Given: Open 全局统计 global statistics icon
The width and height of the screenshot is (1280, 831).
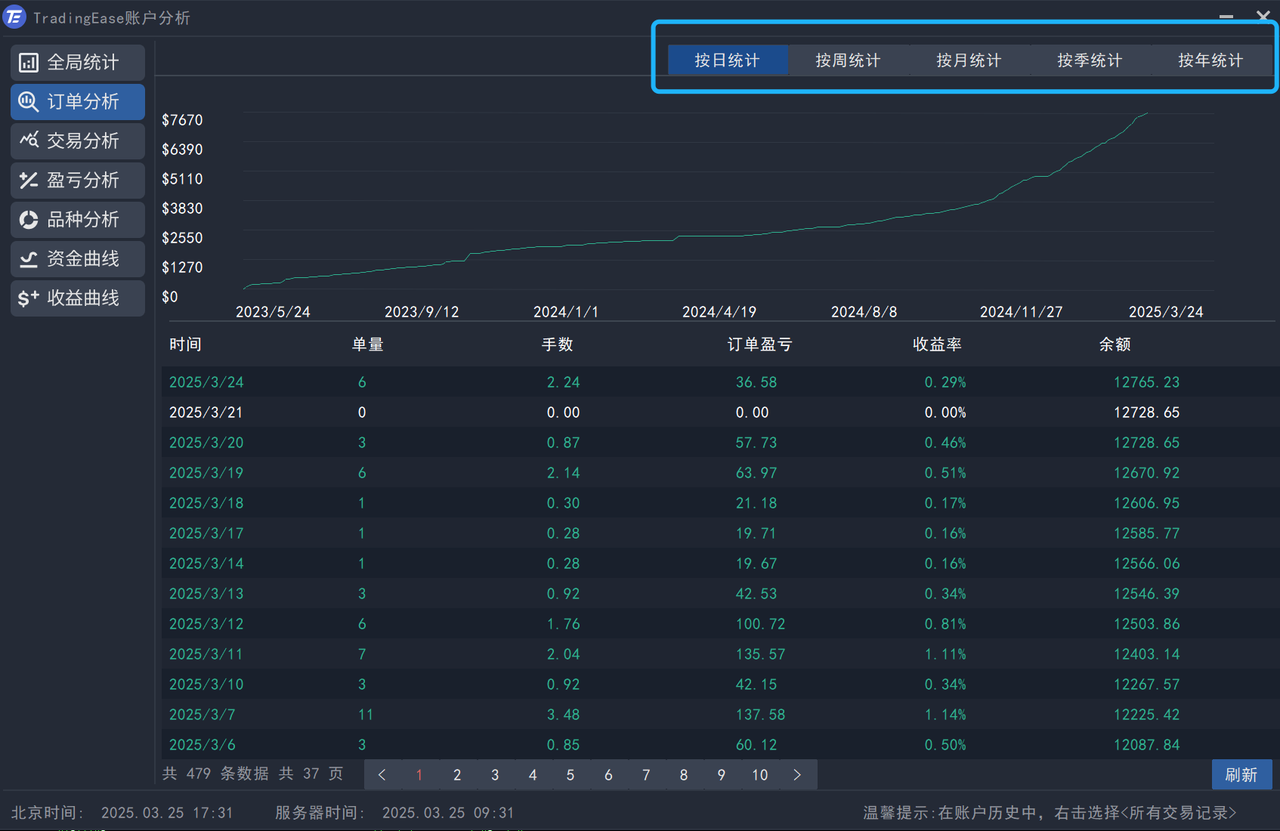Looking at the screenshot, I should tap(29, 63).
